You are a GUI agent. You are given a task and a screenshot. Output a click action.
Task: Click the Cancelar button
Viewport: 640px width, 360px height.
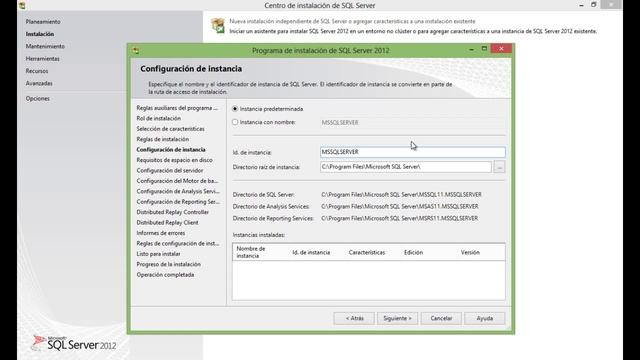[441, 318]
